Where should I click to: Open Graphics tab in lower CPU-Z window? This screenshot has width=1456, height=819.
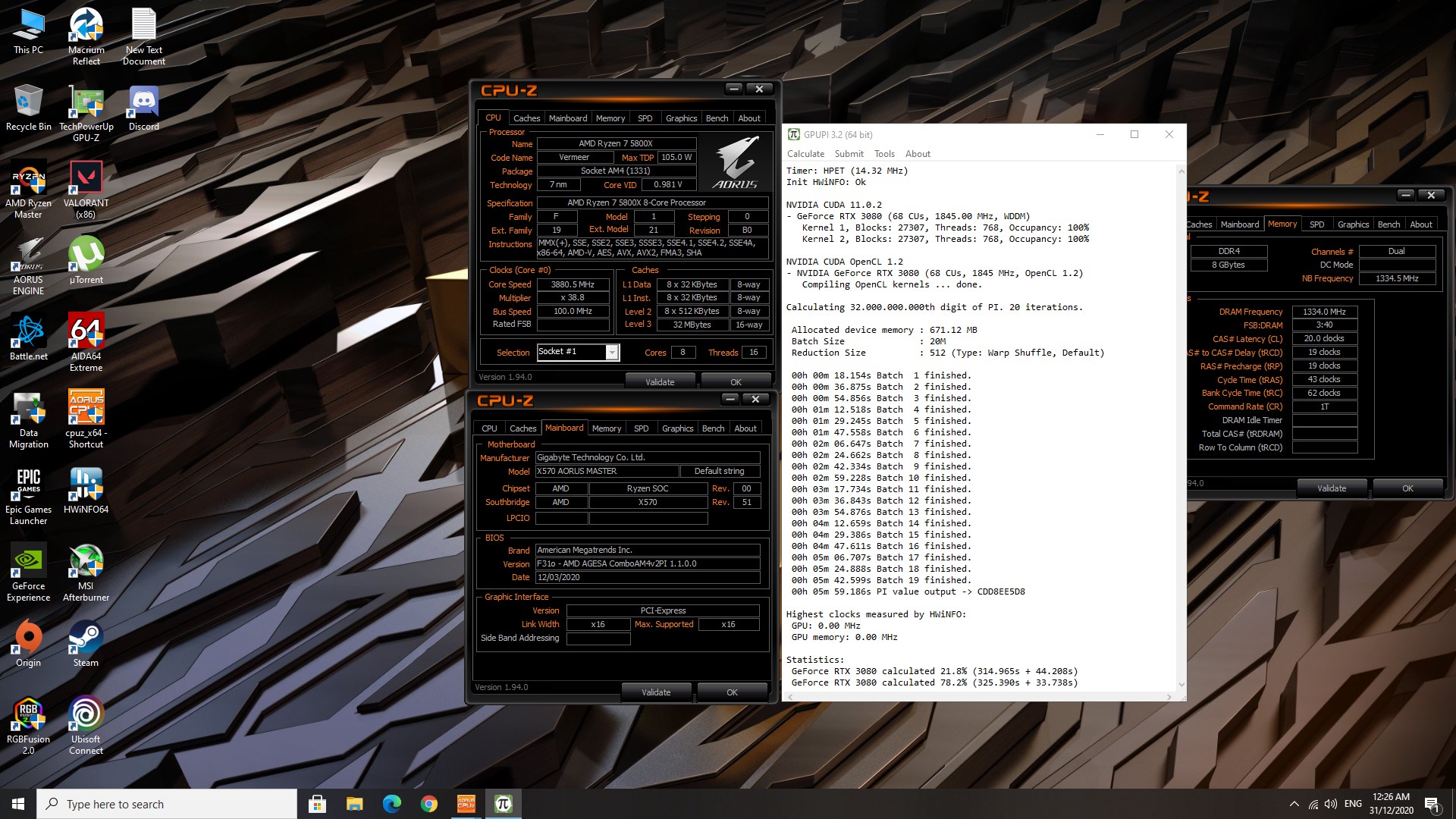(677, 428)
